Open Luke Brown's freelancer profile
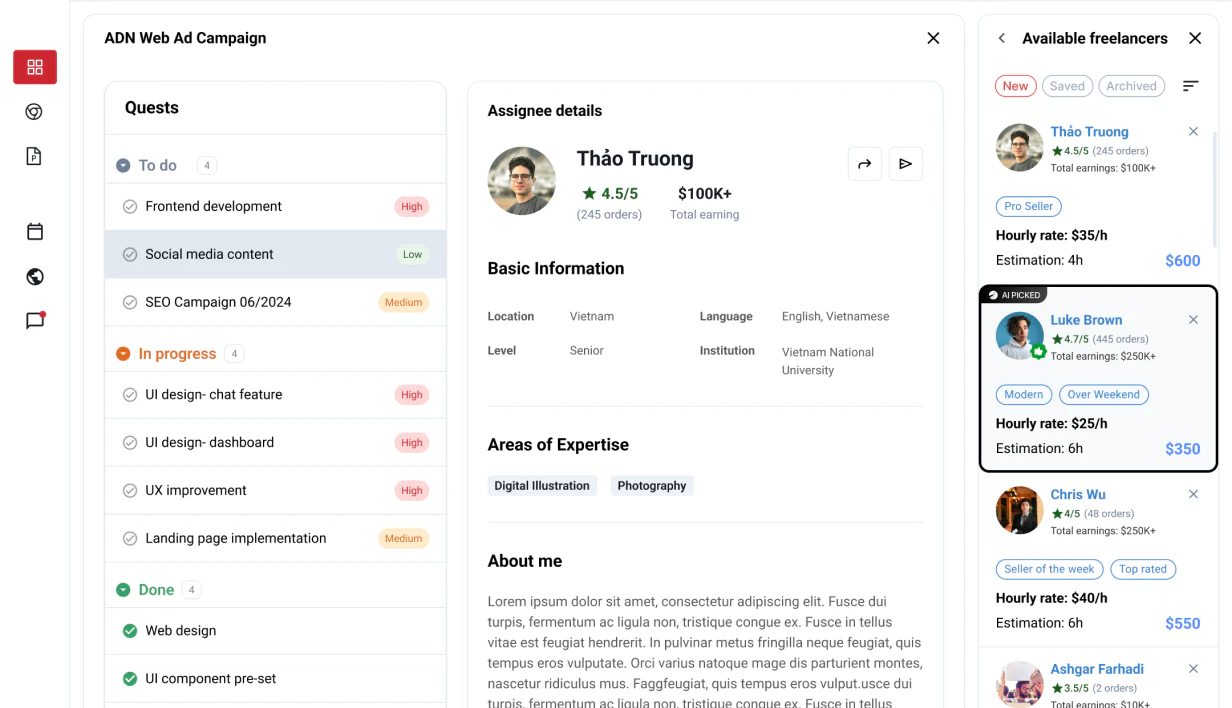The height and width of the screenshot is (708, 1232). tap(1086, 319)
